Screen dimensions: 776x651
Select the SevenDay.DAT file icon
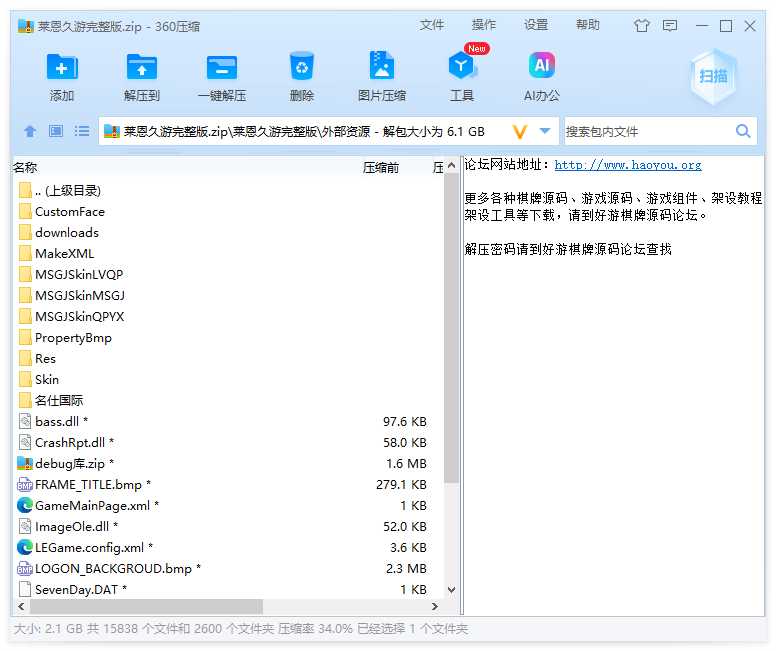25,589
